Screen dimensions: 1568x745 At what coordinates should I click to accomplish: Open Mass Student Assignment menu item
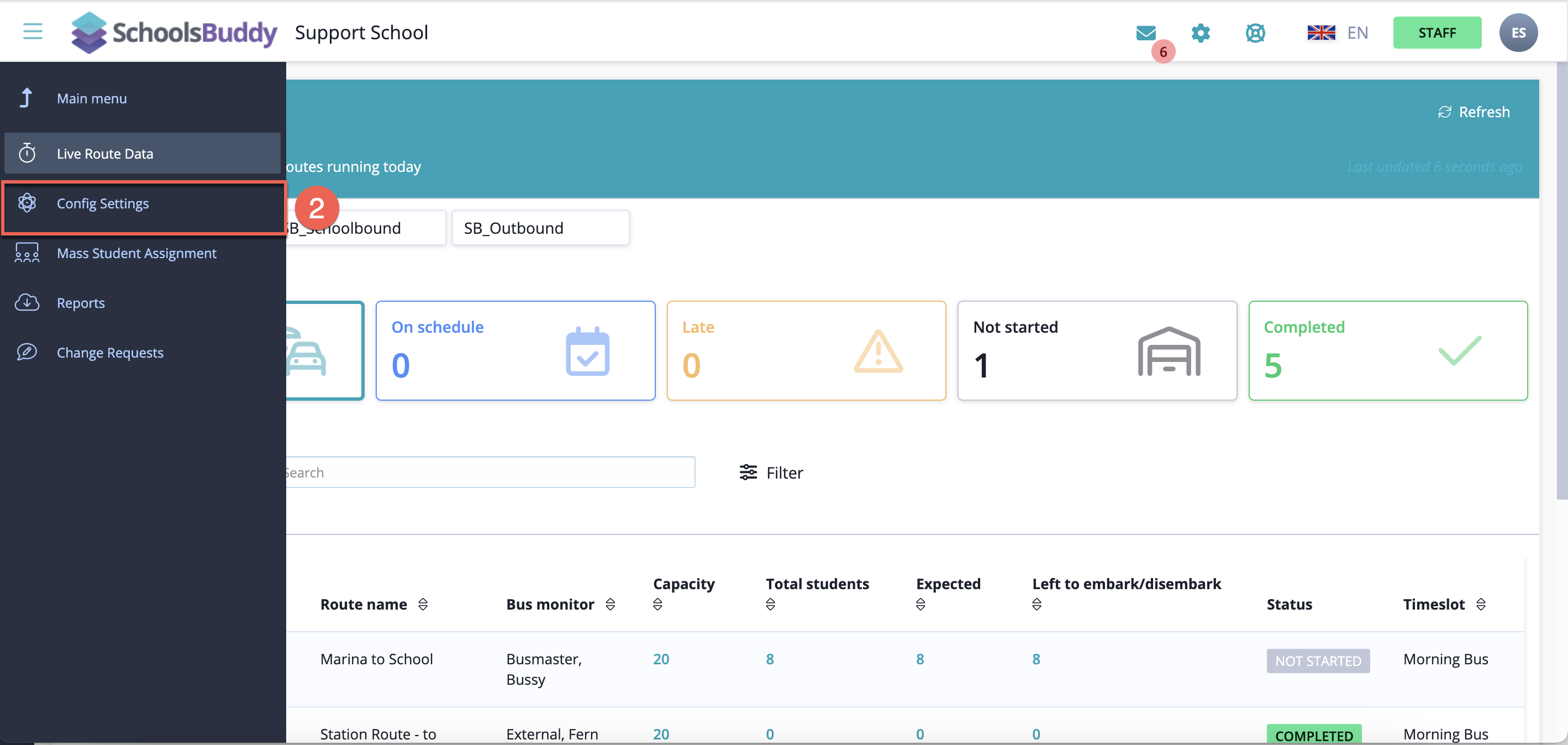coord(136,253)
